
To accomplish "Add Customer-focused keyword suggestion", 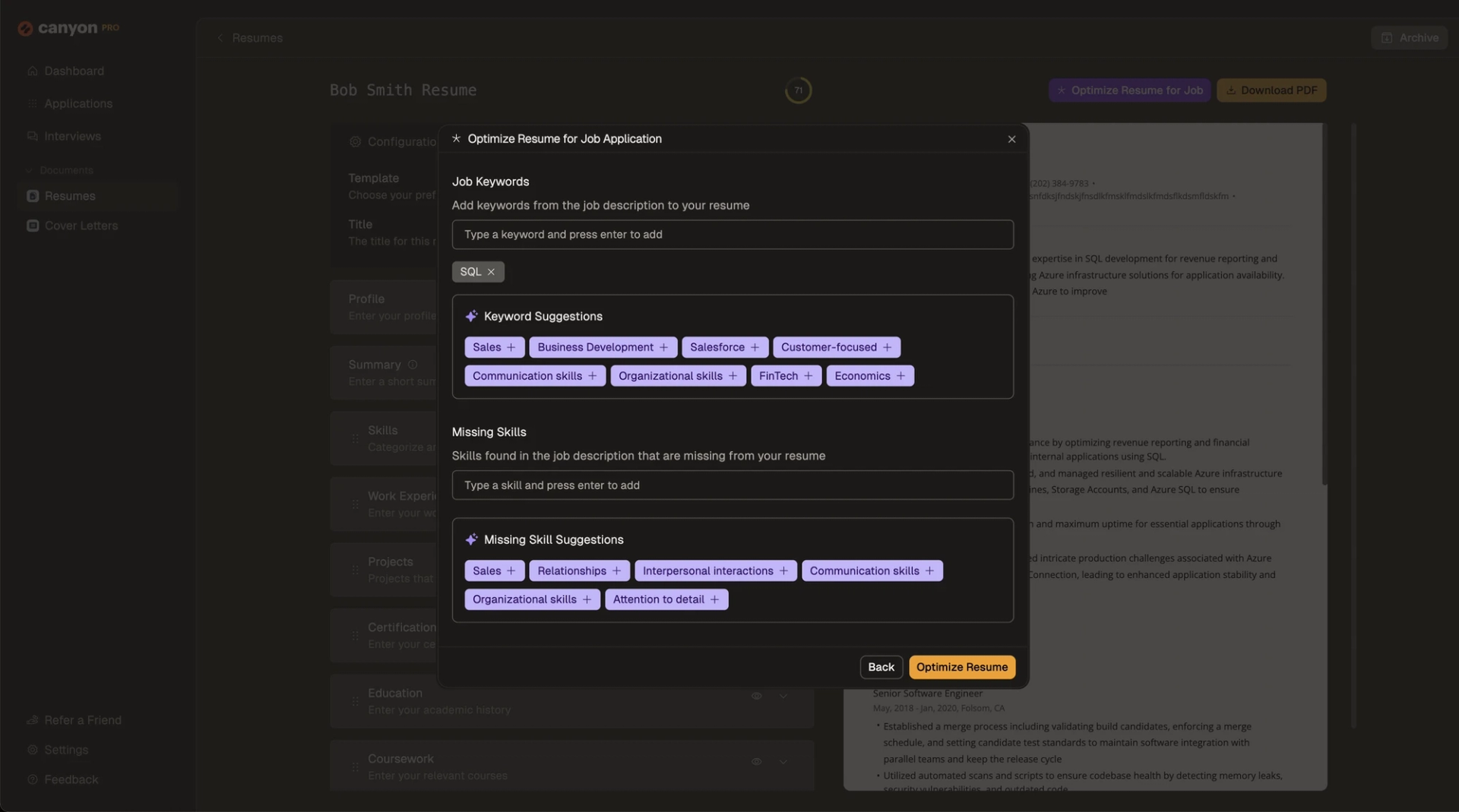I will point(837,347).
